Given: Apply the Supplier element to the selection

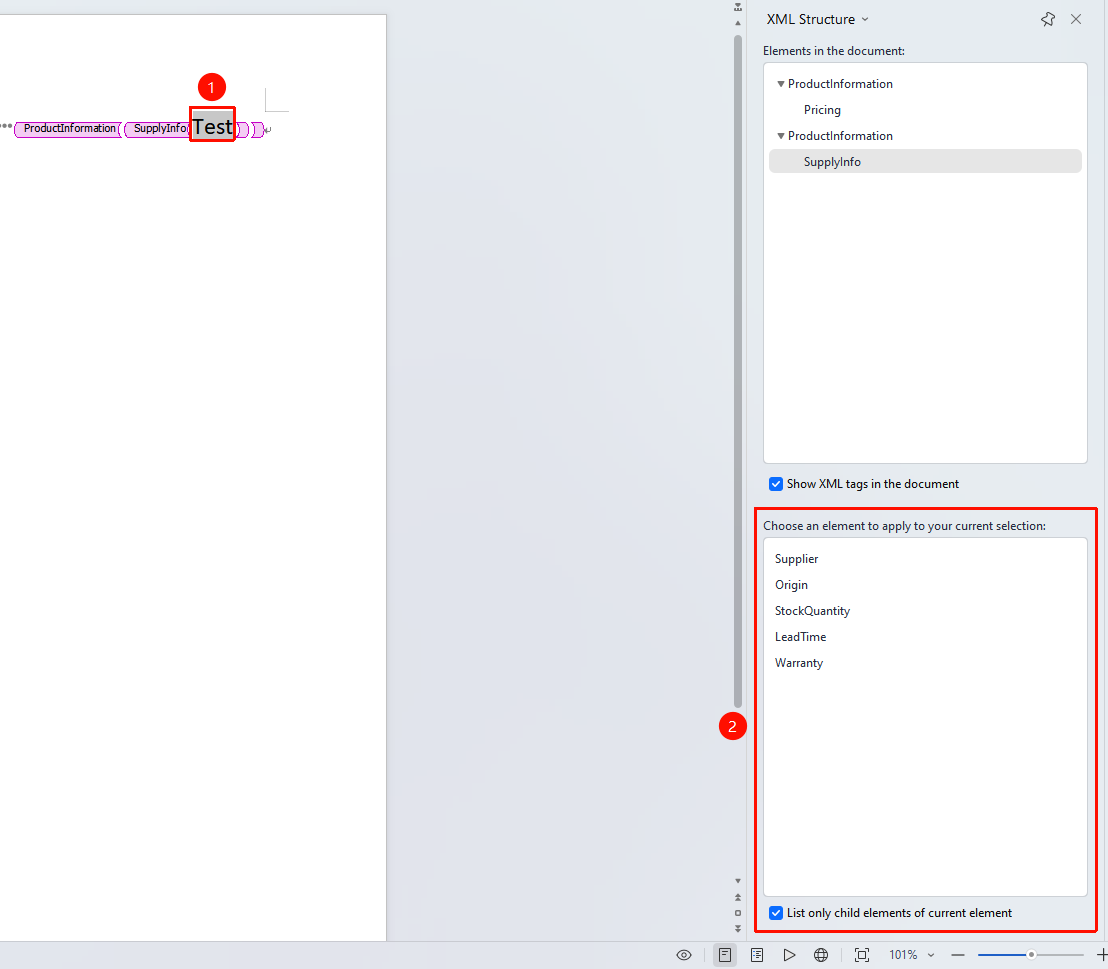Looking at the screenshot, I should (796, 558).
